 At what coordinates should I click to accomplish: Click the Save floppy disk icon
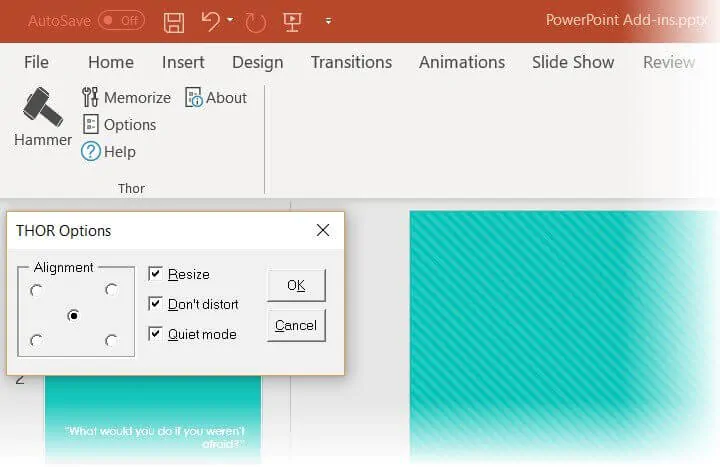[173, 20]
